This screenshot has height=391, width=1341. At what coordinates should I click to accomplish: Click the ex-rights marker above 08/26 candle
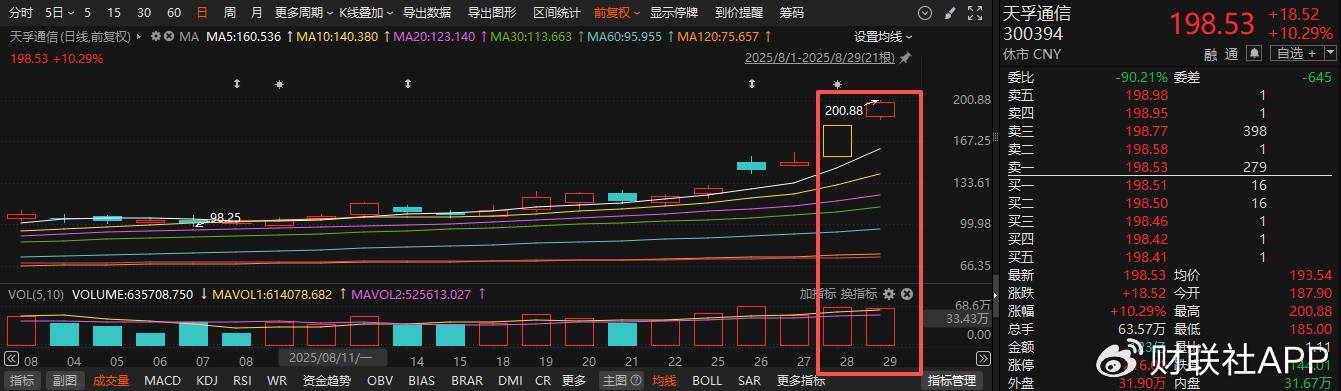(x=751, y=84)
